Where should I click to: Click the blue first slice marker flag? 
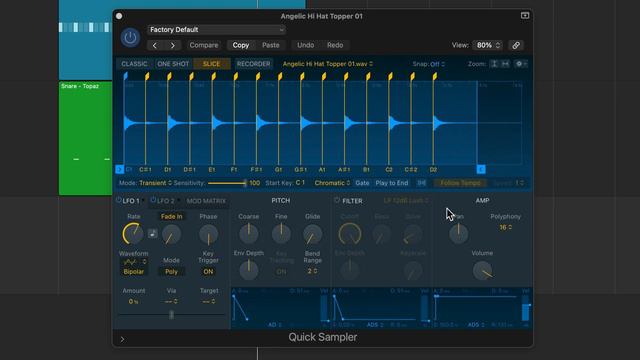click(125, 76)
